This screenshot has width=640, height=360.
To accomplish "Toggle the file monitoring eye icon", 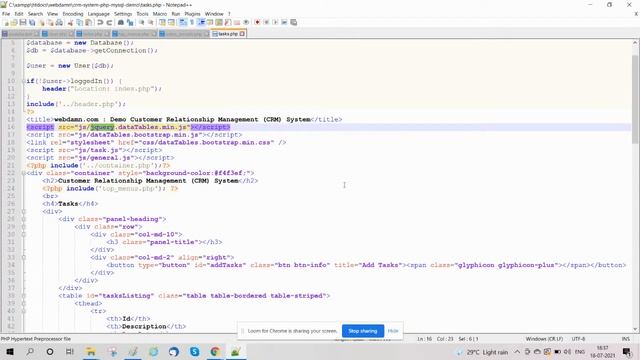I will tap(246, 22).
